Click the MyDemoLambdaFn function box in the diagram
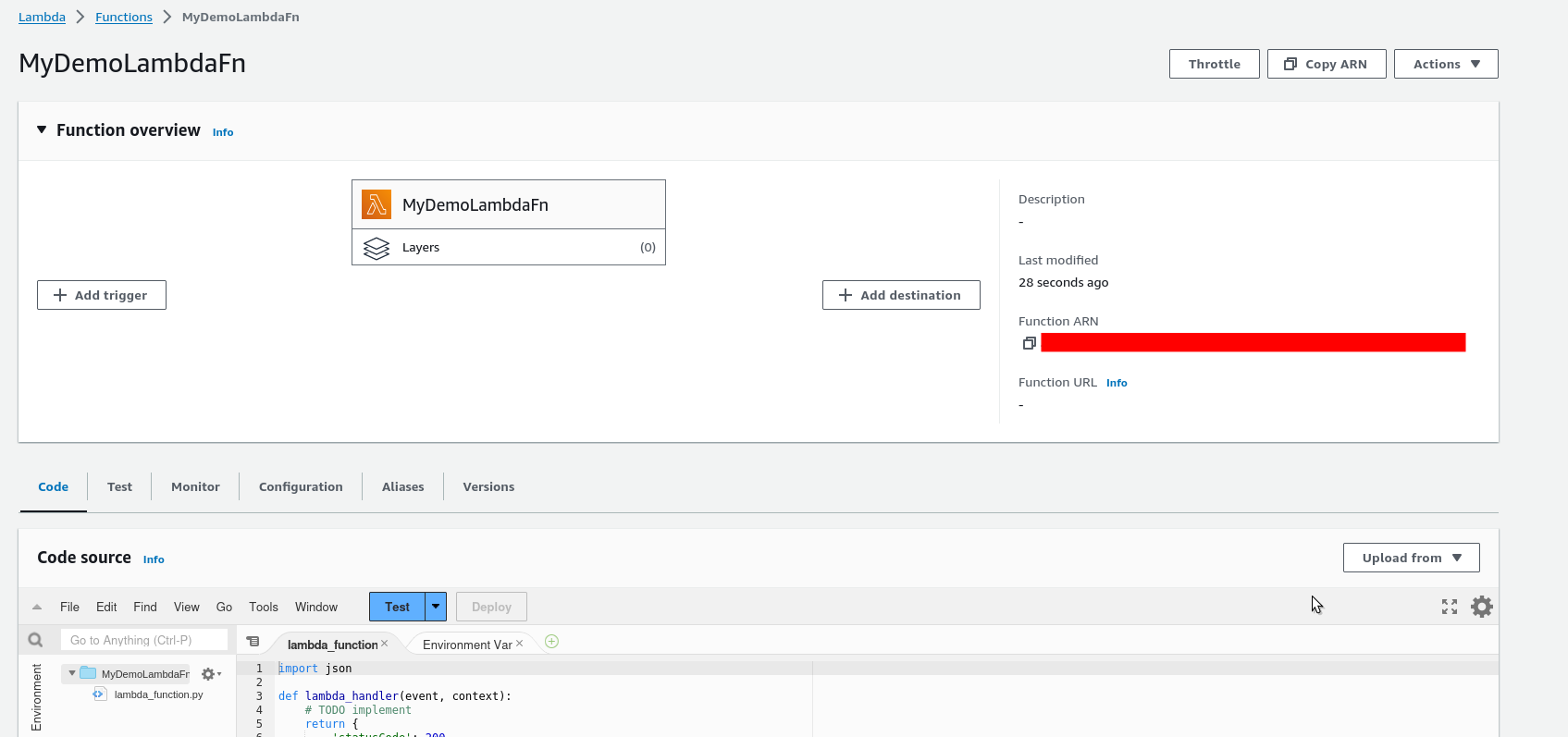Screen dimensions: 1568x737 click(509, 204)
